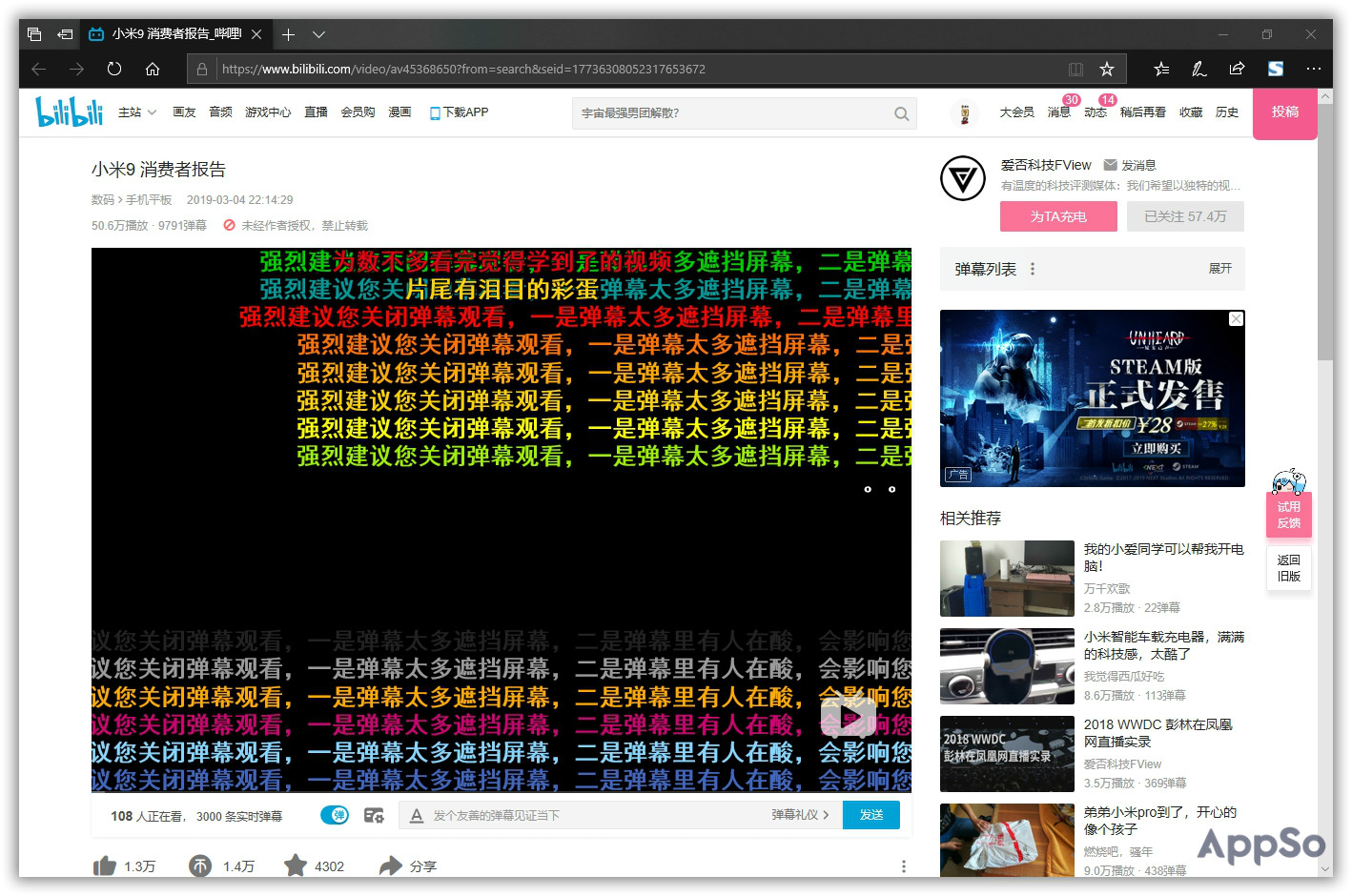Unfollow via 已关注 57.4万 button
1352x896 pixels.
tap(1185, 216)
